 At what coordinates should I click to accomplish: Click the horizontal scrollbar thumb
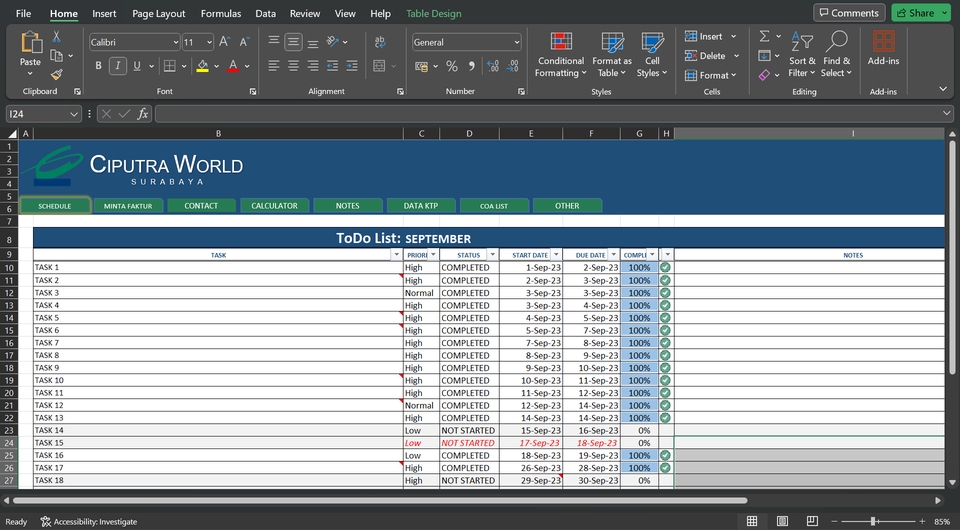tap(380, 500)
